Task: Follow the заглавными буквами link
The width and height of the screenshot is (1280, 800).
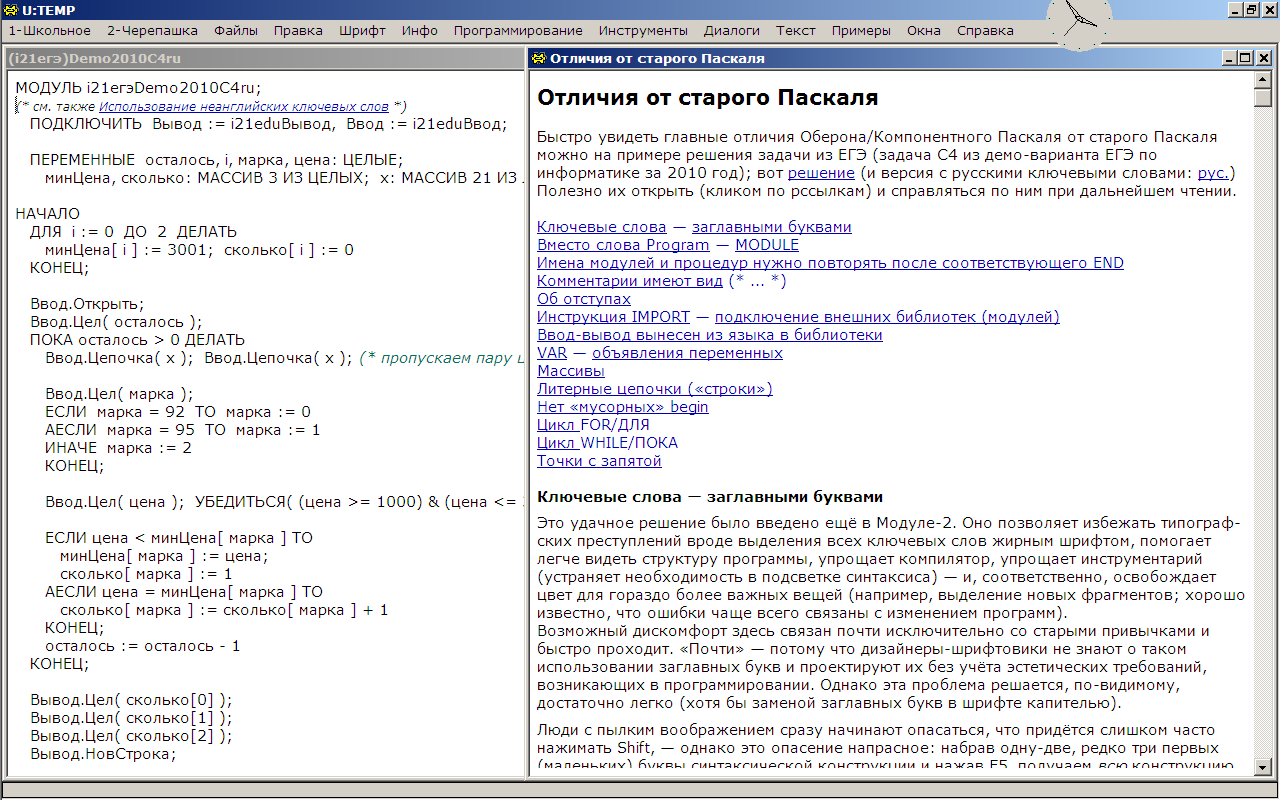Action: [772, 227]
